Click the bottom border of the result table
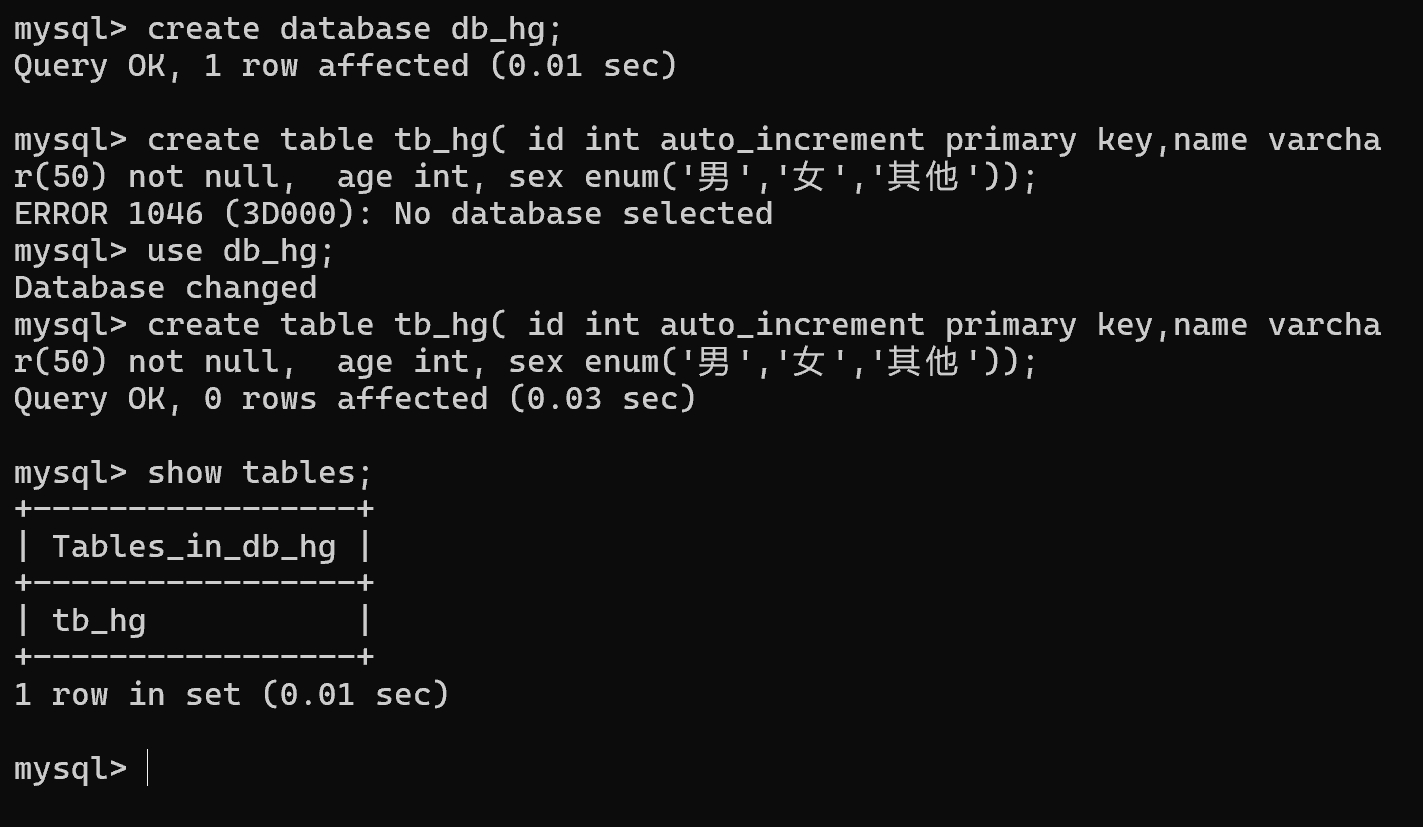Screen dimensions: 1423x827 (x=194, y=657)
